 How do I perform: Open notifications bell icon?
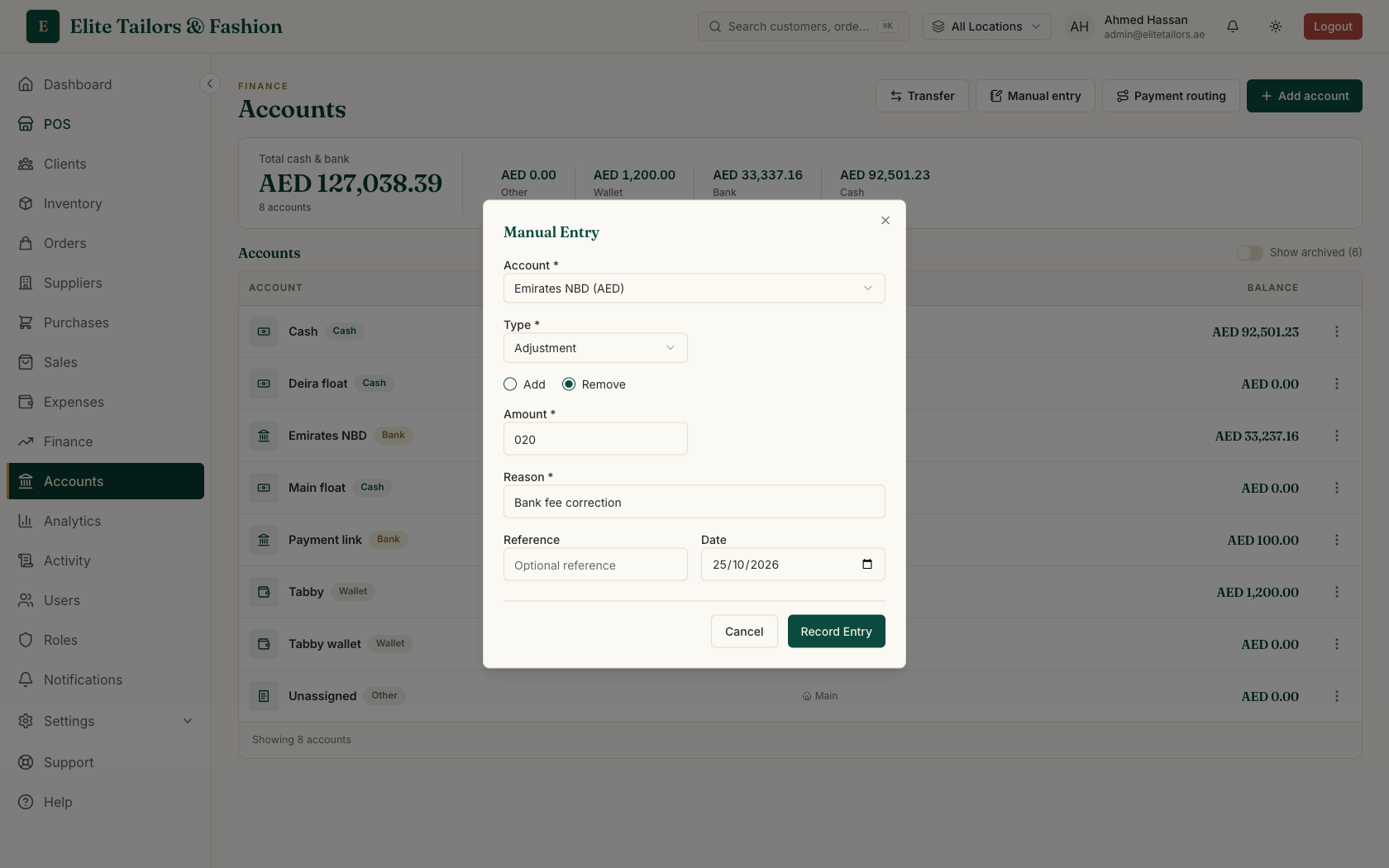click(x=1233, y=26)
